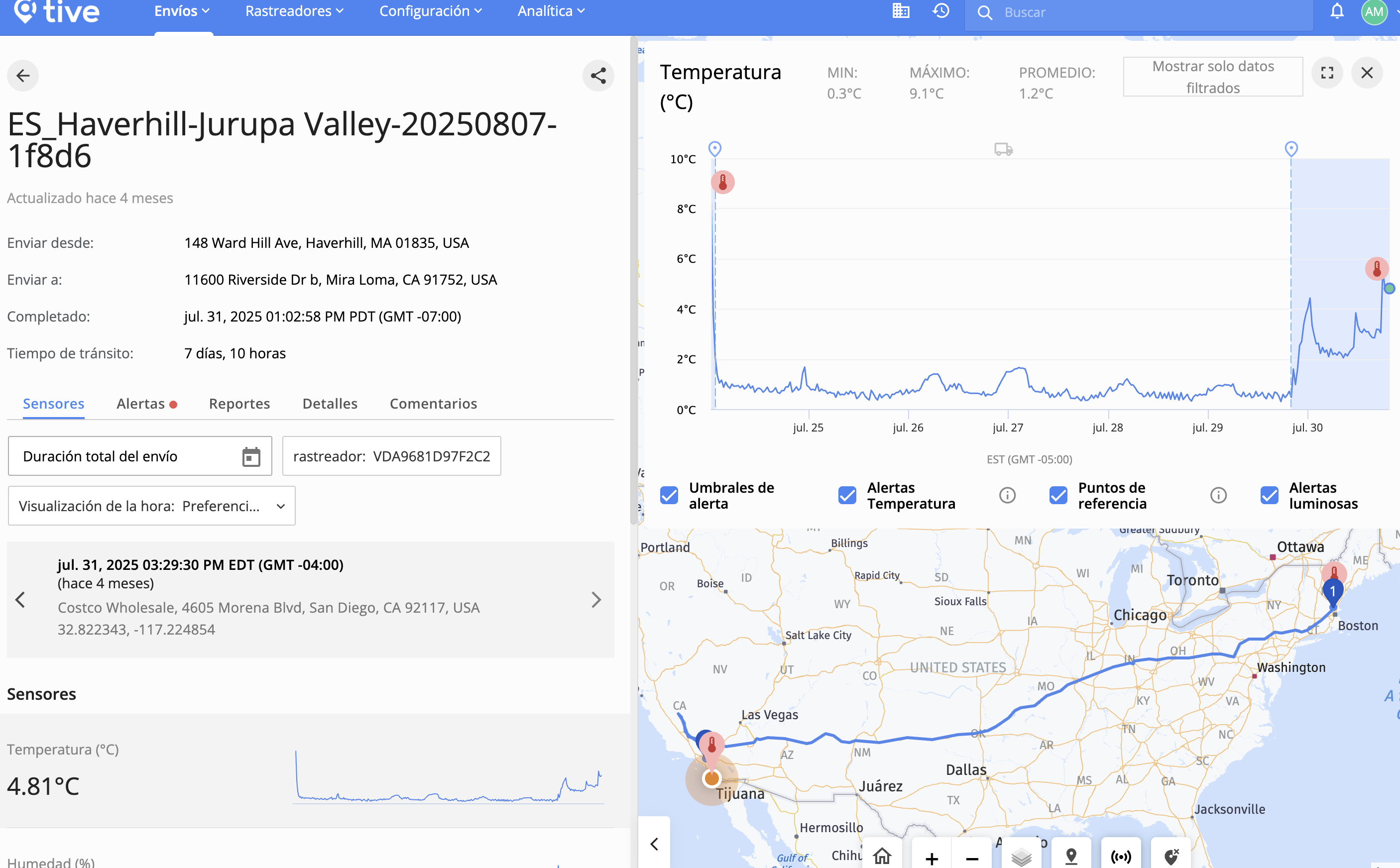Toggle Alertas Temperatura checkbox
The width and height of the screenshot is (1400, 868).
(847, 495)
